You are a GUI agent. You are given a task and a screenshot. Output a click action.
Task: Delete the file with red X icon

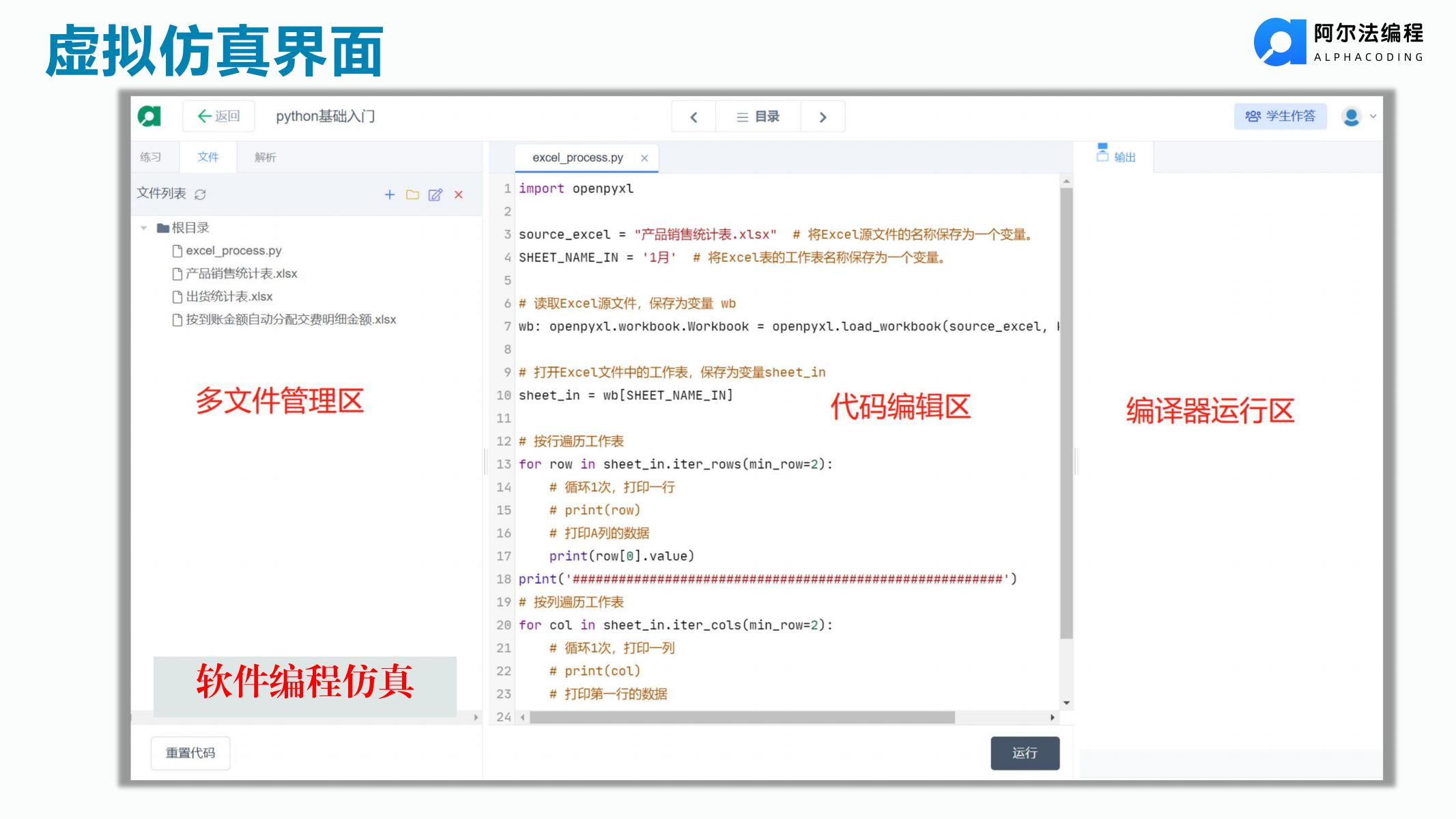click(459, 195)
